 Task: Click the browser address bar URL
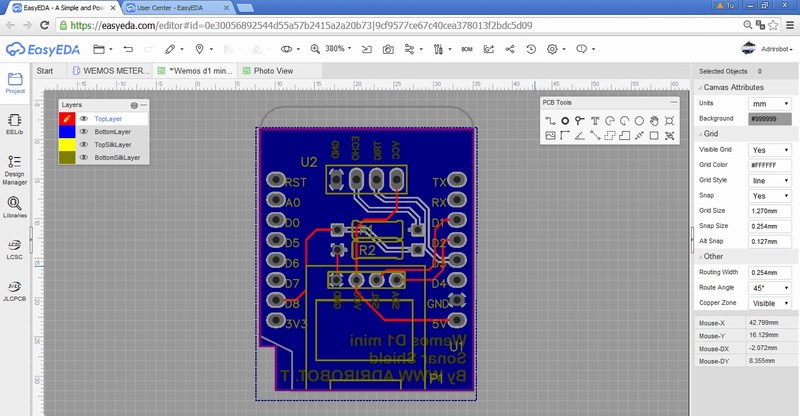[301, 26]
